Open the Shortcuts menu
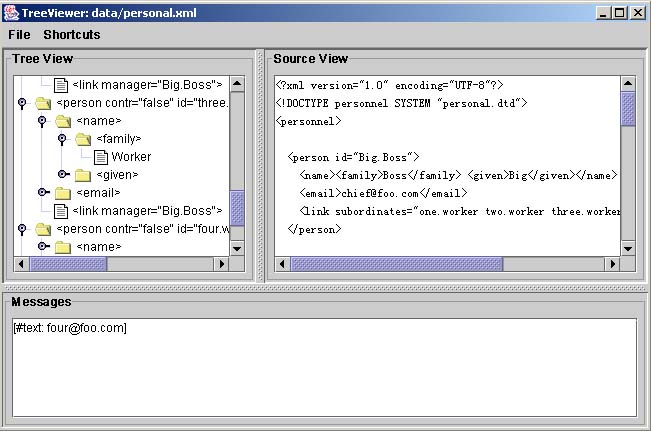This screenshot has height=431, width=651. click(72, 34)
